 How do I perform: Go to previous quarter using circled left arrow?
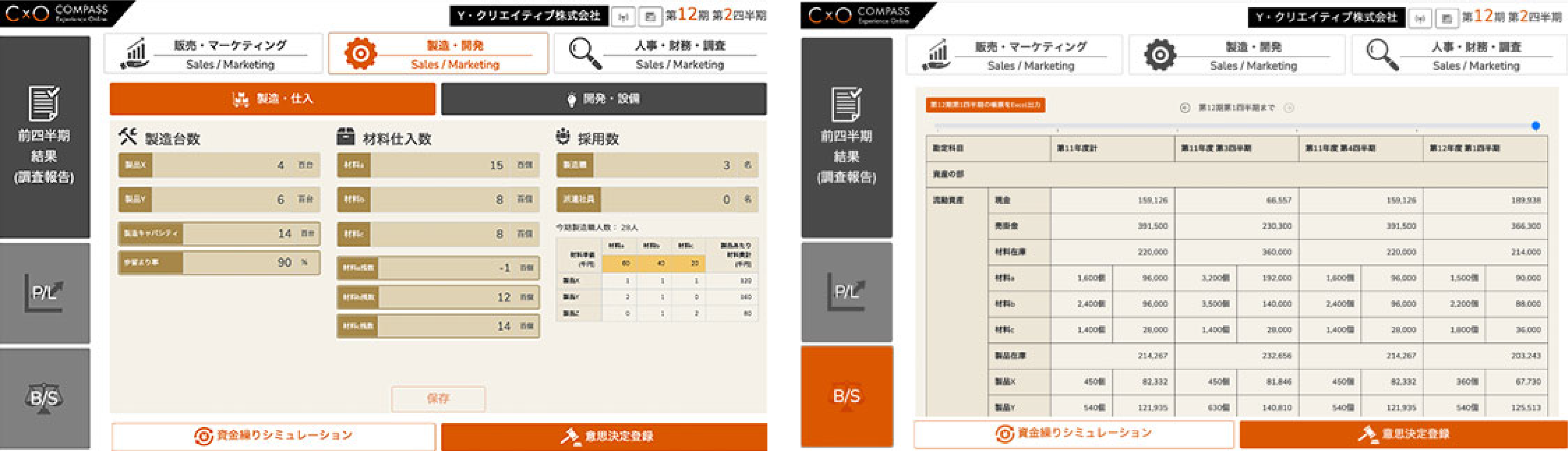(1184, 108)
